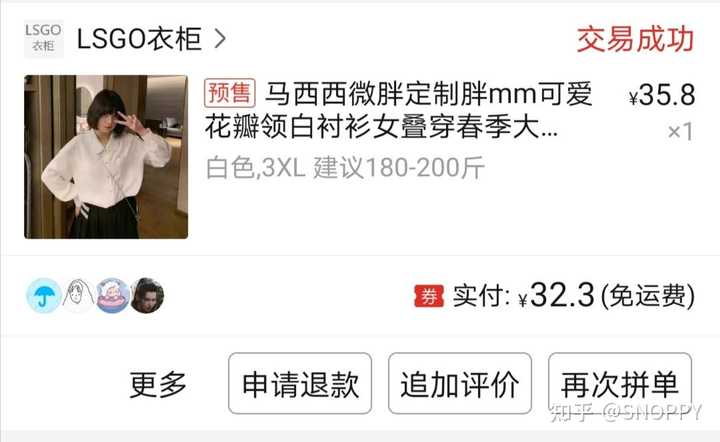The height and width of the screenshot is (442, 720).
Task: Click the red 券 coupon icon
Action: (429, 296)
